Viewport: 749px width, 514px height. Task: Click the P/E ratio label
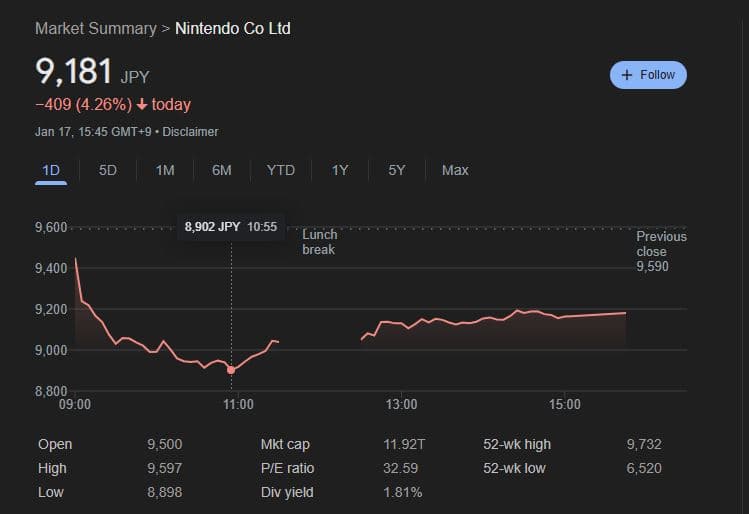[x=288, y=468]
